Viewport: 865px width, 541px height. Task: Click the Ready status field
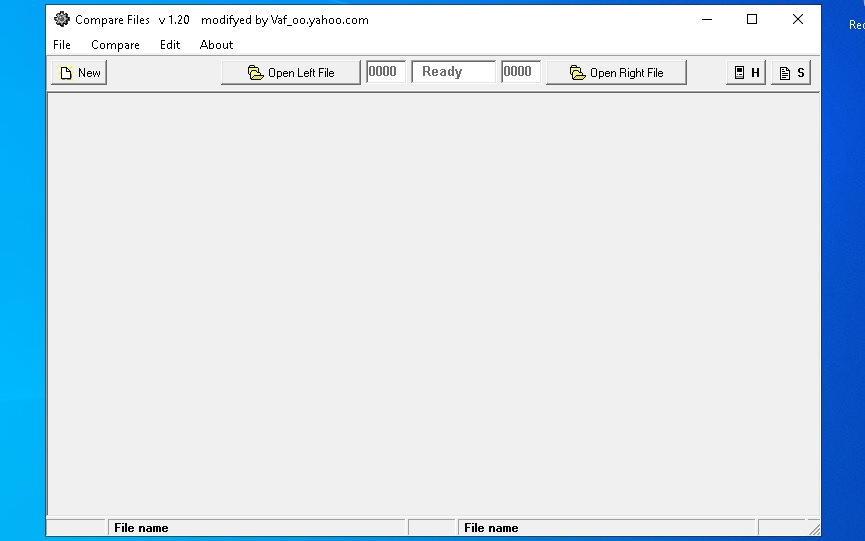pyautogui.click(x=453, y=72)
